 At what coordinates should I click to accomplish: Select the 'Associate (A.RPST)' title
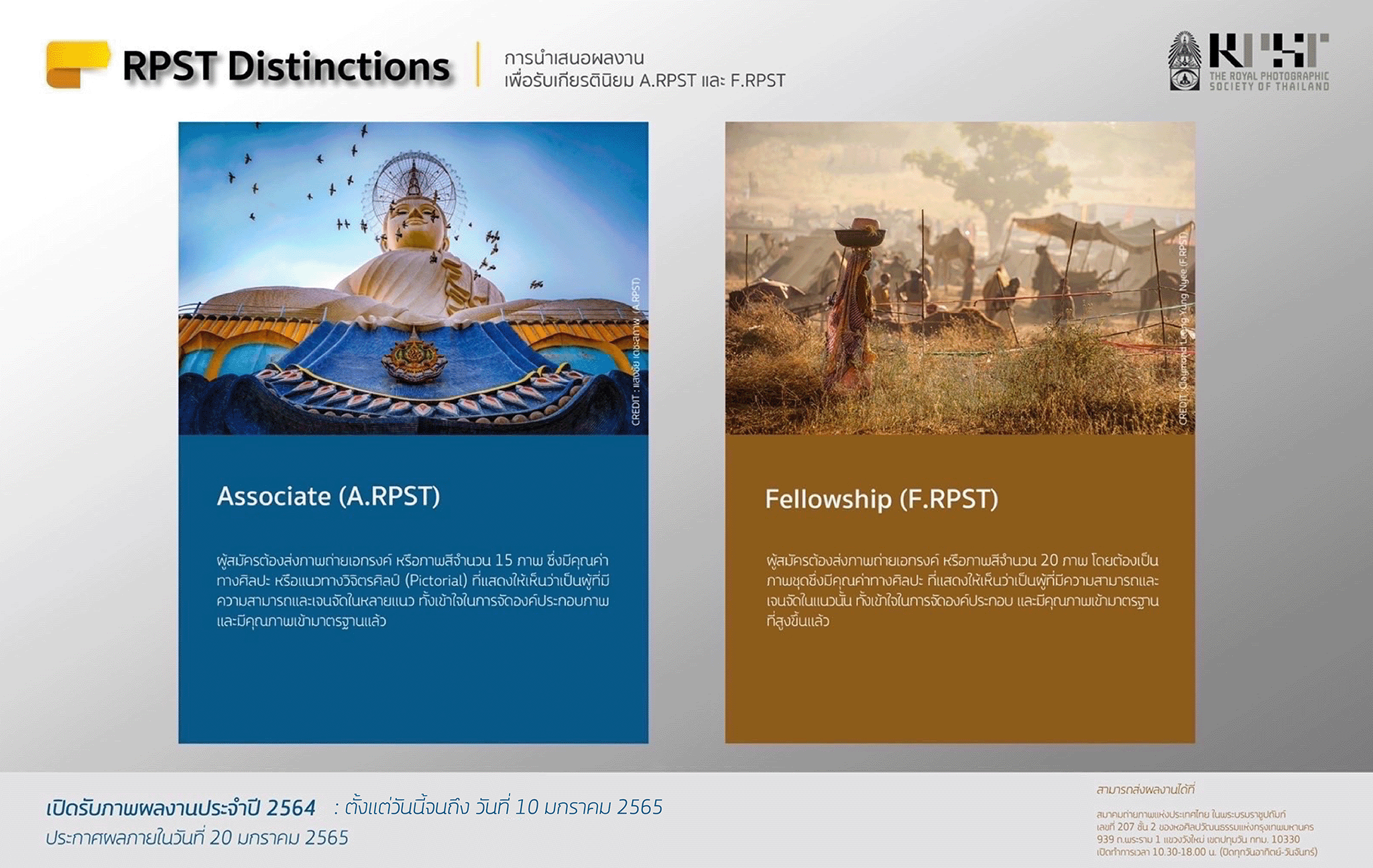coord(329,497)
